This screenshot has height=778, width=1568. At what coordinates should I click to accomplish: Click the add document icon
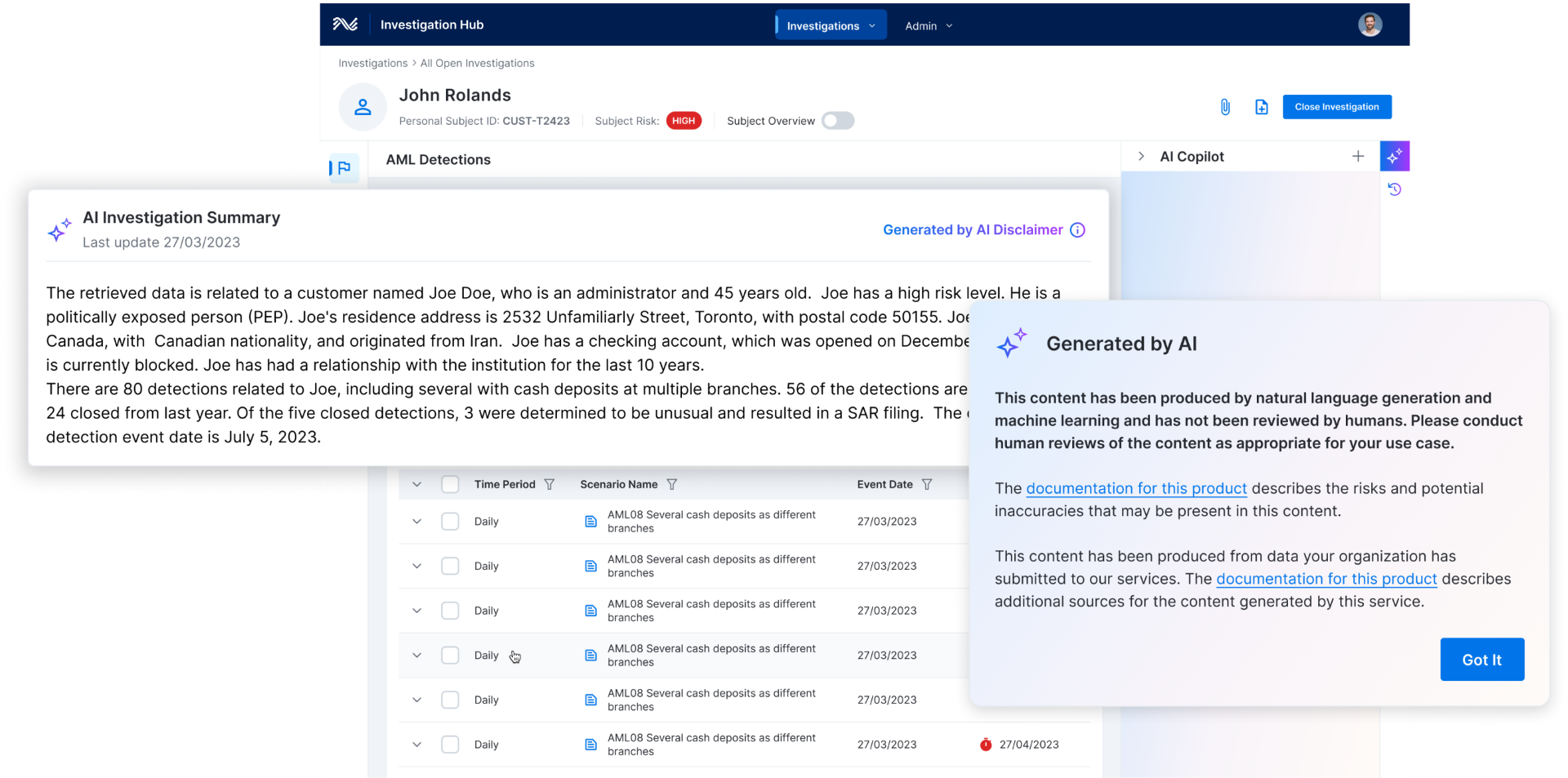tap(1261, 107)
